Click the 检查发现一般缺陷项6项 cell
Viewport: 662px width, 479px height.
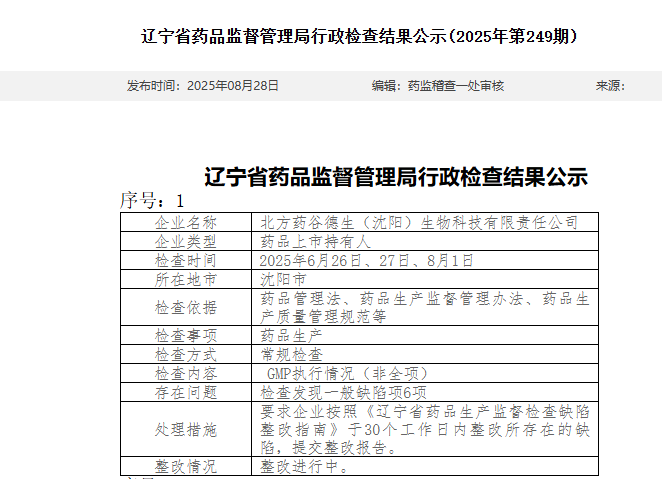343,392
